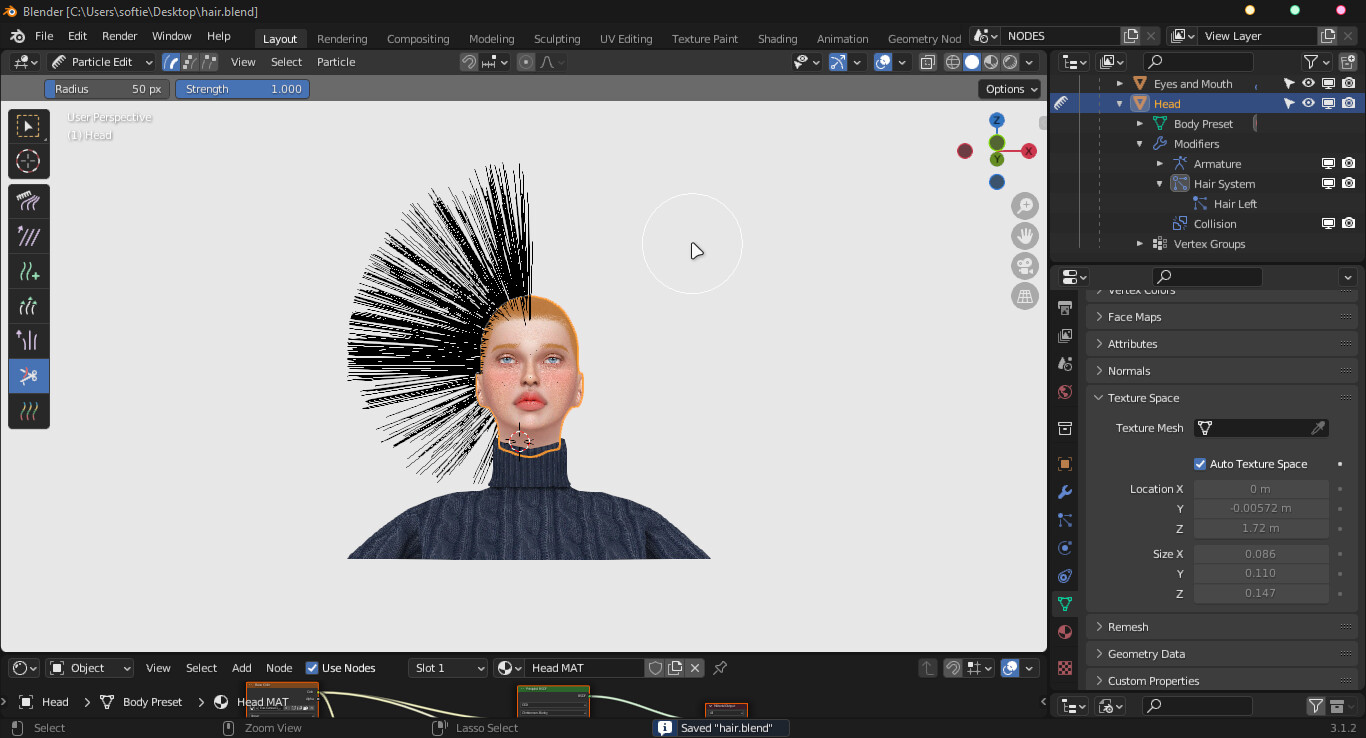Expand the Normals panel

coord(1222,371)
